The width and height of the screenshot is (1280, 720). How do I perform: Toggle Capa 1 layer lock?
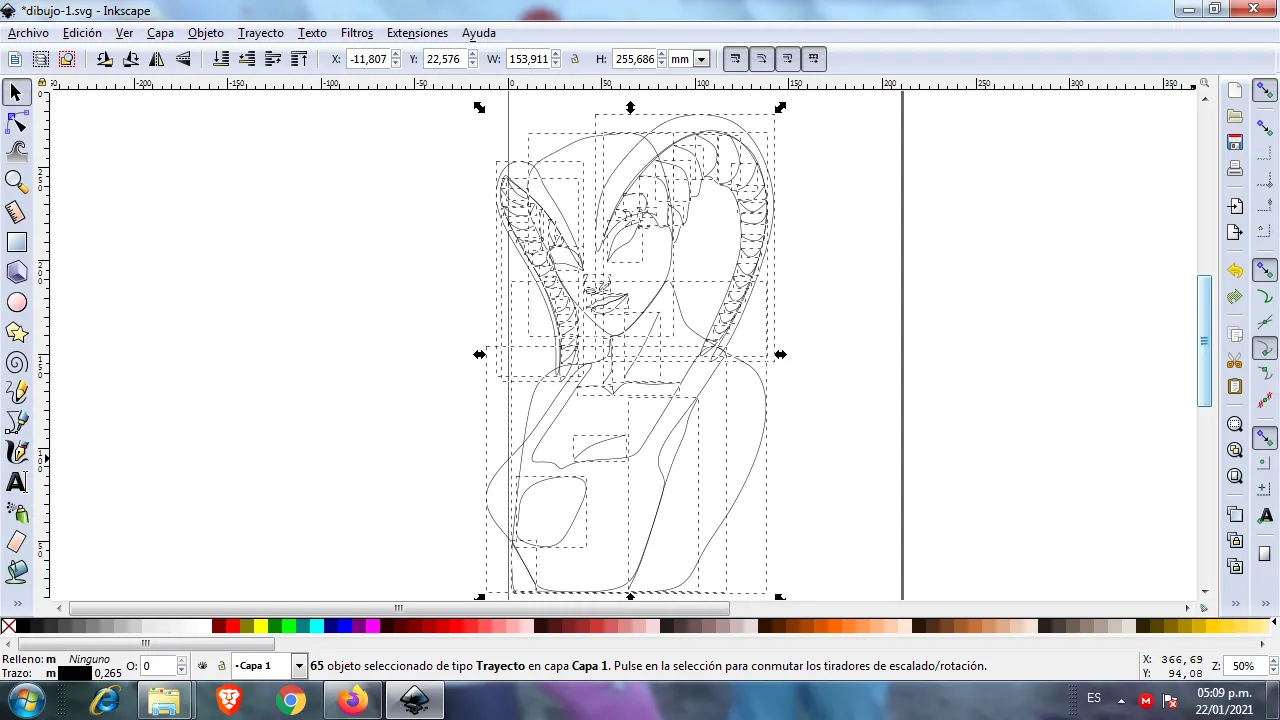pos(221,666)
